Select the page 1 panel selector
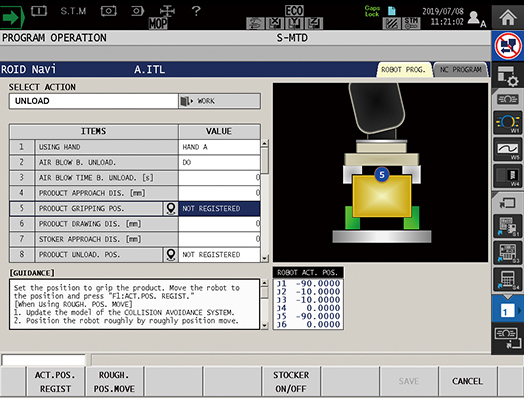The width and height of the screenshot is (524, 398). click(x=508, y=311)
